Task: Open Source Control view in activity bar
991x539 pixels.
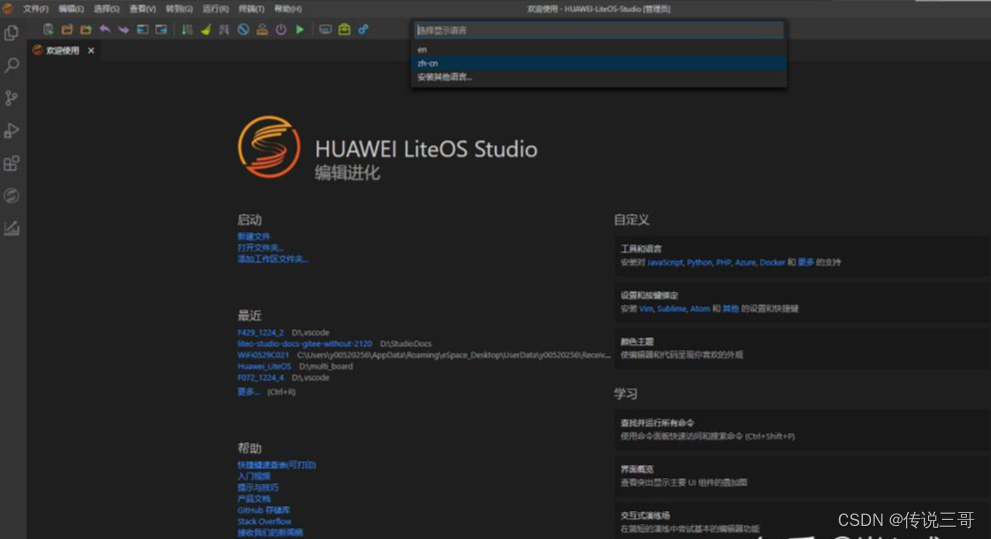Action: [x=11, y=98]
